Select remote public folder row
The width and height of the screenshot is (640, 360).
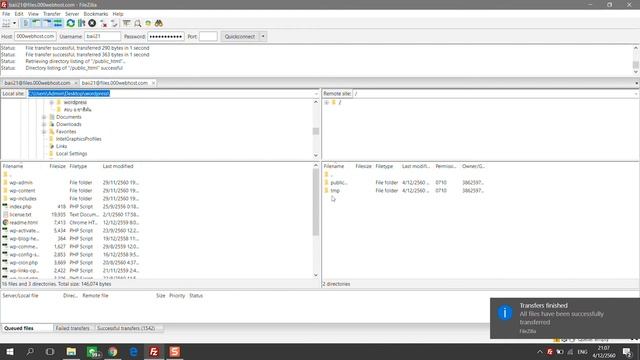pos(404,182)
